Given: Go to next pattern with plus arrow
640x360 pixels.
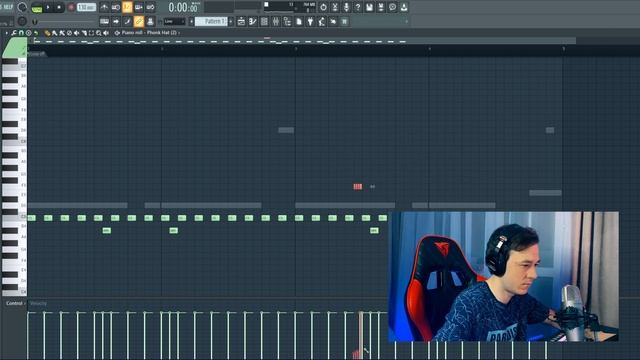Looking at the screenshot, I should point(231,21).
